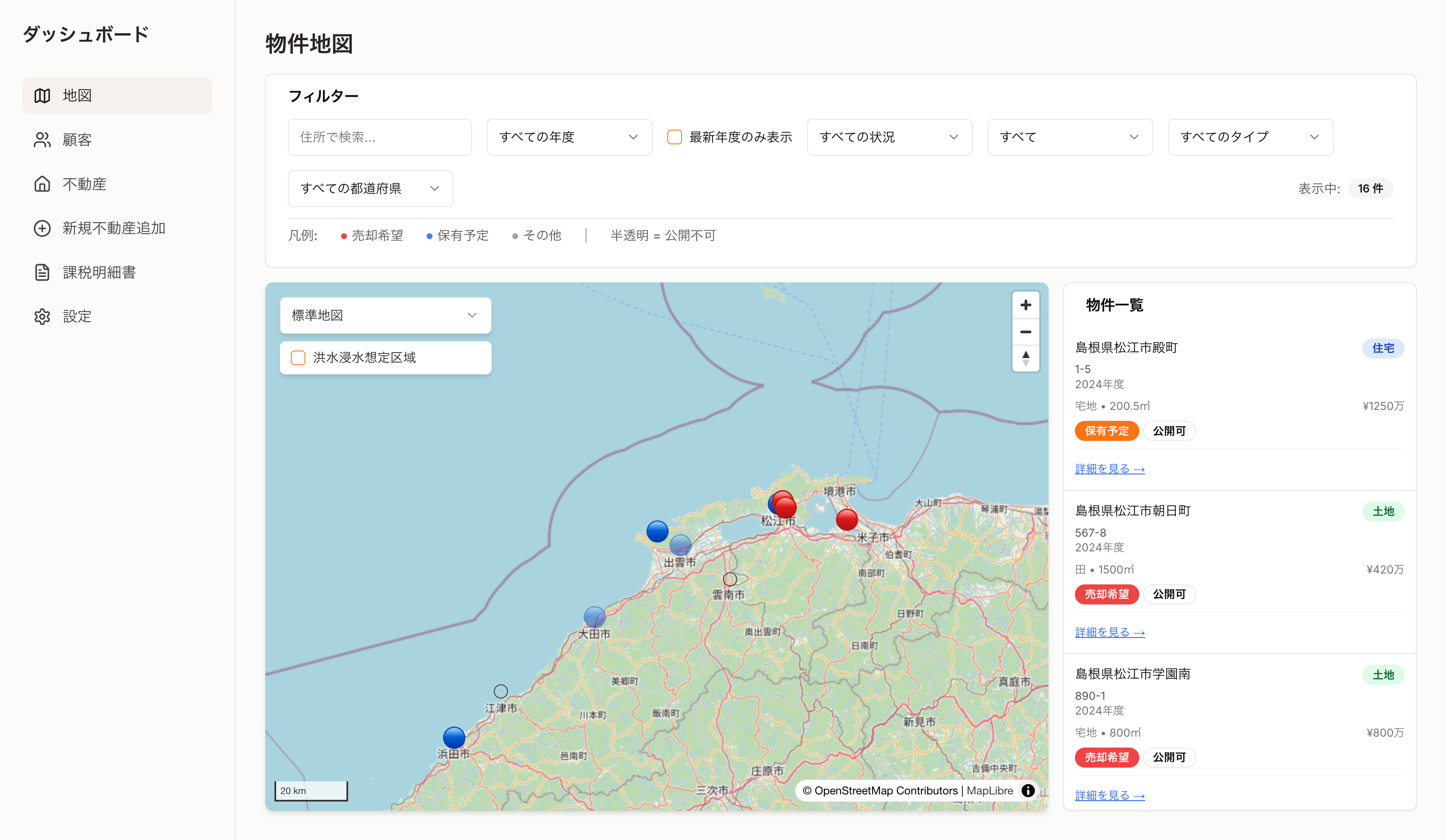Click the red marker near 米子市
Image resolution: width=1446 pixels, height=840 pixels.
(x=846, y=519)
